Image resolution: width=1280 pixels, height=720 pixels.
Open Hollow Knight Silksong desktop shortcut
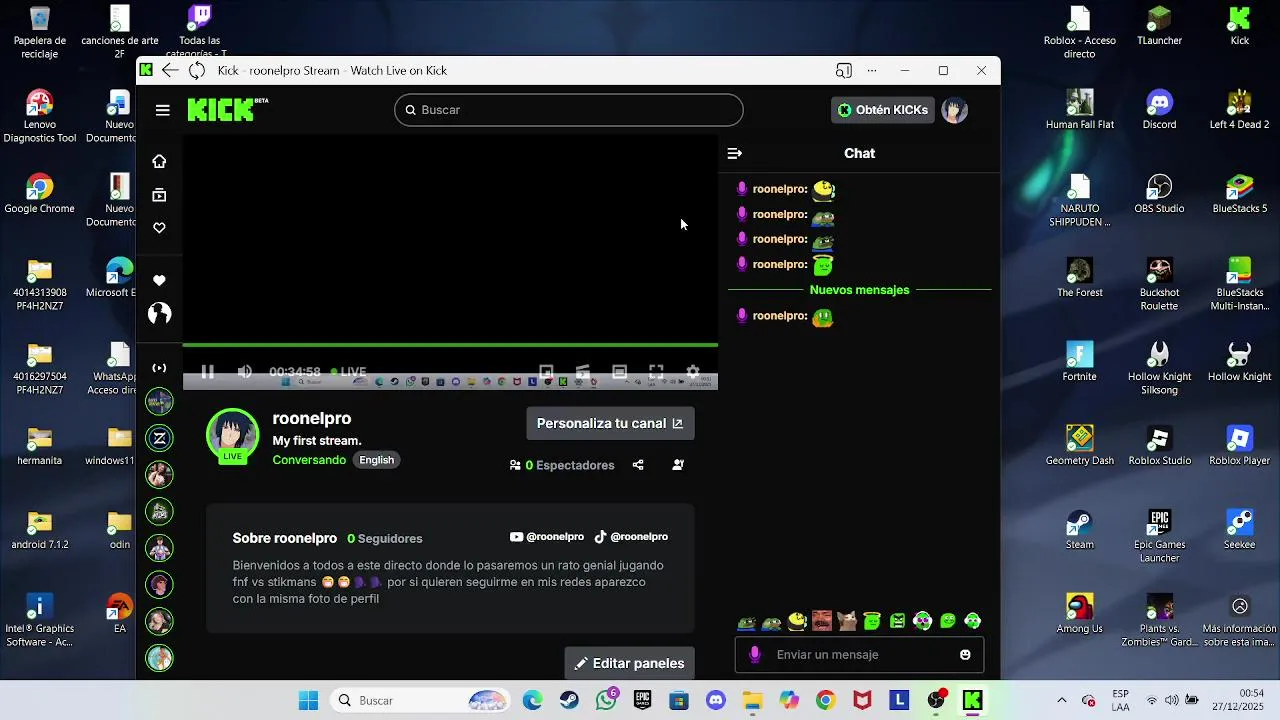1160,368
